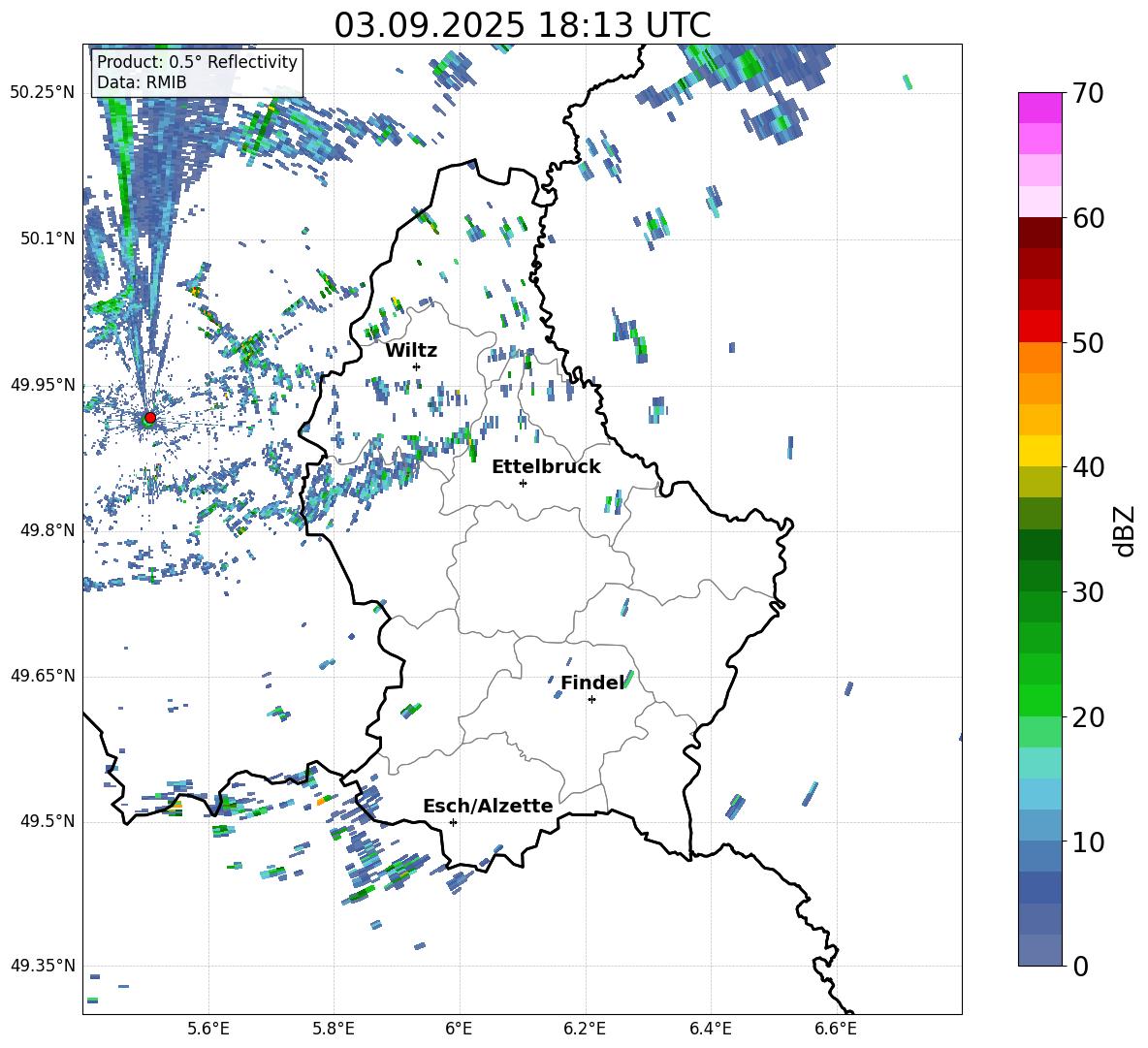Click the 5.8°E longitude label
The height and width of the screenshot is (1048, 1148).
334,1029
